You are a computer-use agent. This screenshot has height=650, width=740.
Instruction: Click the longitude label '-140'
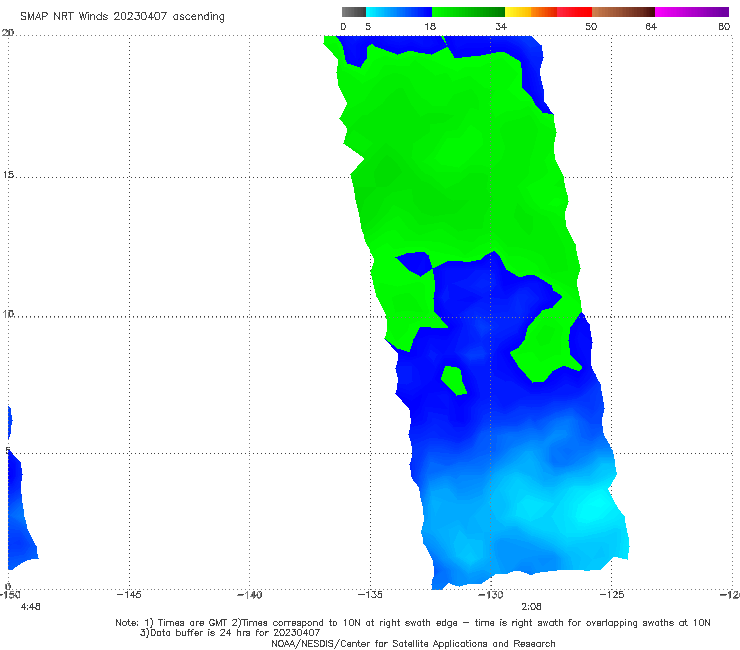click(249, 595)
